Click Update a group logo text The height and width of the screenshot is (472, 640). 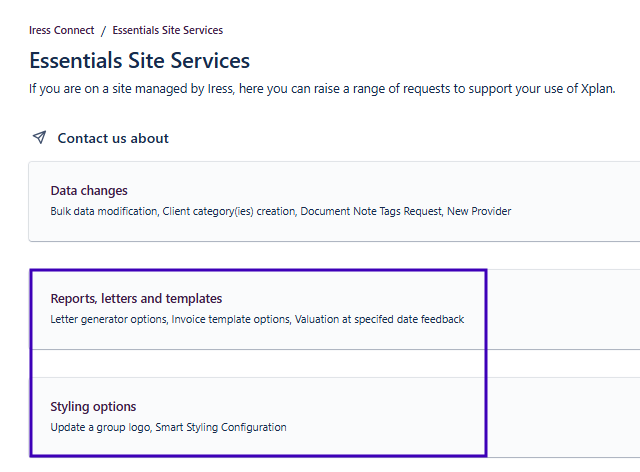coord(99,427)
